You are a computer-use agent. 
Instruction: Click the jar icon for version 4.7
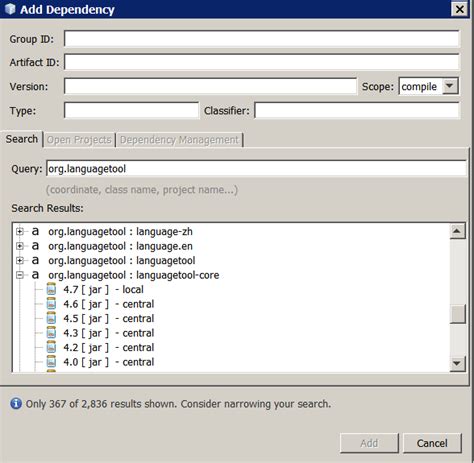click(51, 289)
